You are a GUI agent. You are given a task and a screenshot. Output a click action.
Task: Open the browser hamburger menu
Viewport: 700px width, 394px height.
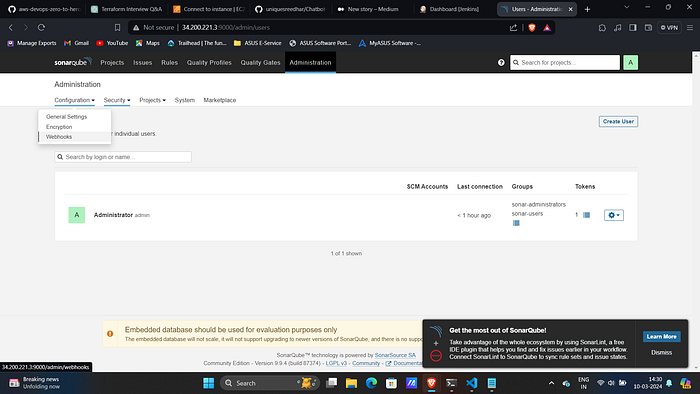click(690, 28)
